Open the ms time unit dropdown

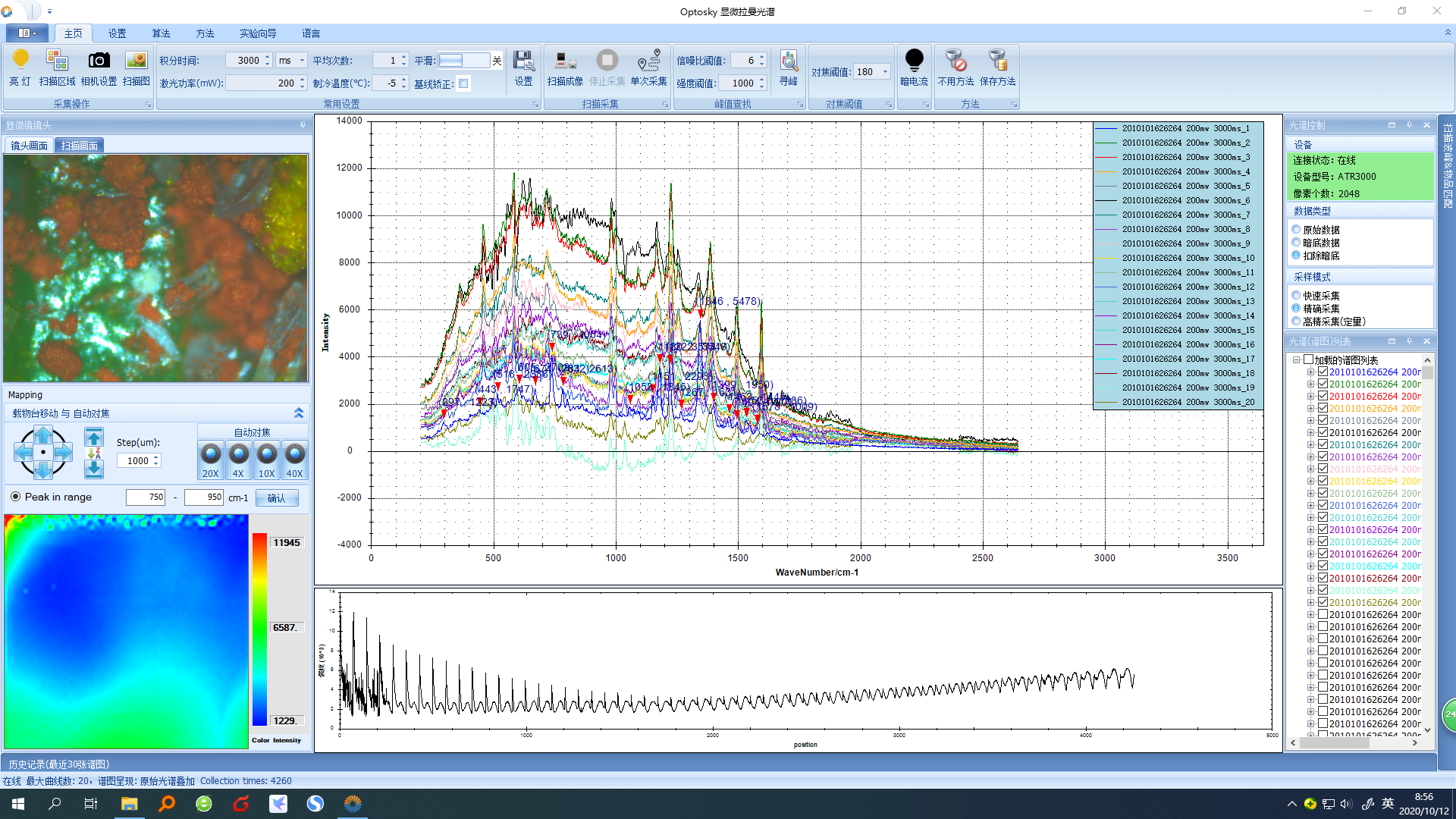point(302,61)
